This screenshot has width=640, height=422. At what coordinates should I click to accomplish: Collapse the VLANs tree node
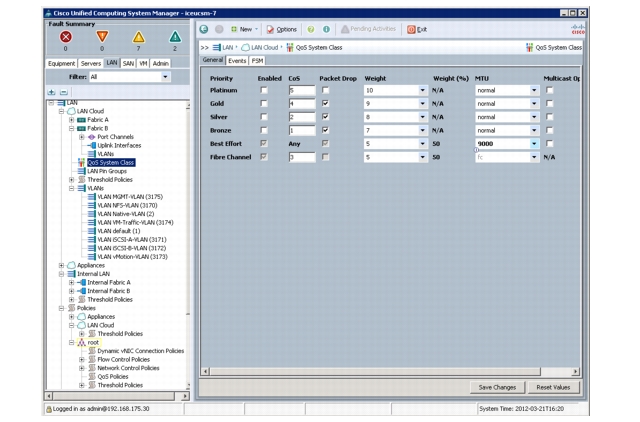[x=71, y=188]
